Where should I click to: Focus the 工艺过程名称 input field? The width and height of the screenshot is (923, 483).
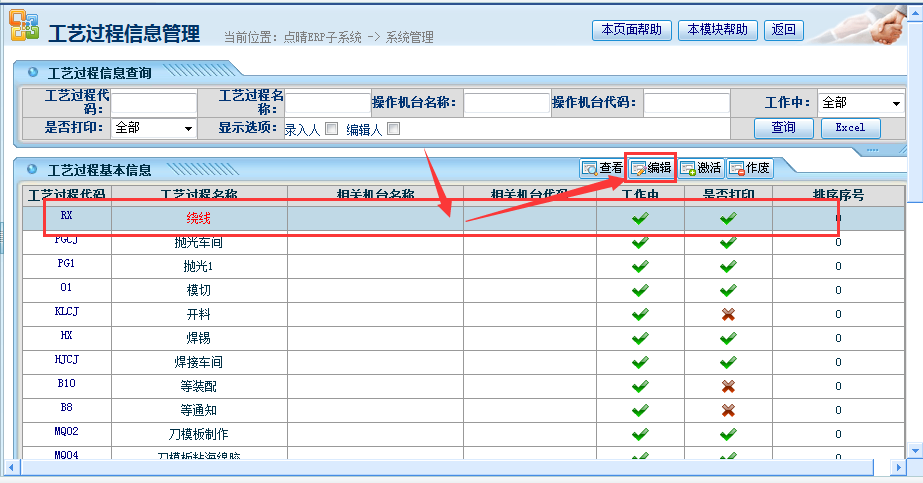[x=328, y=103]
